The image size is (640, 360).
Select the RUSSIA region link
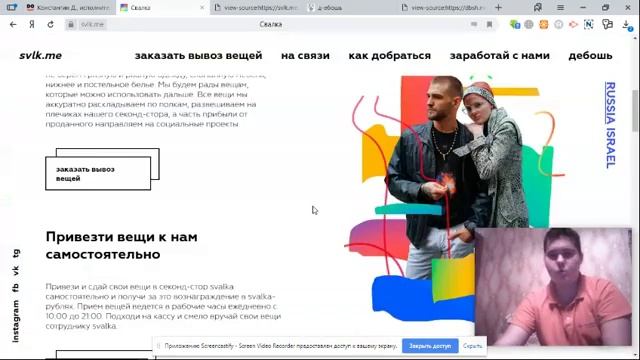tap(610, 103)
